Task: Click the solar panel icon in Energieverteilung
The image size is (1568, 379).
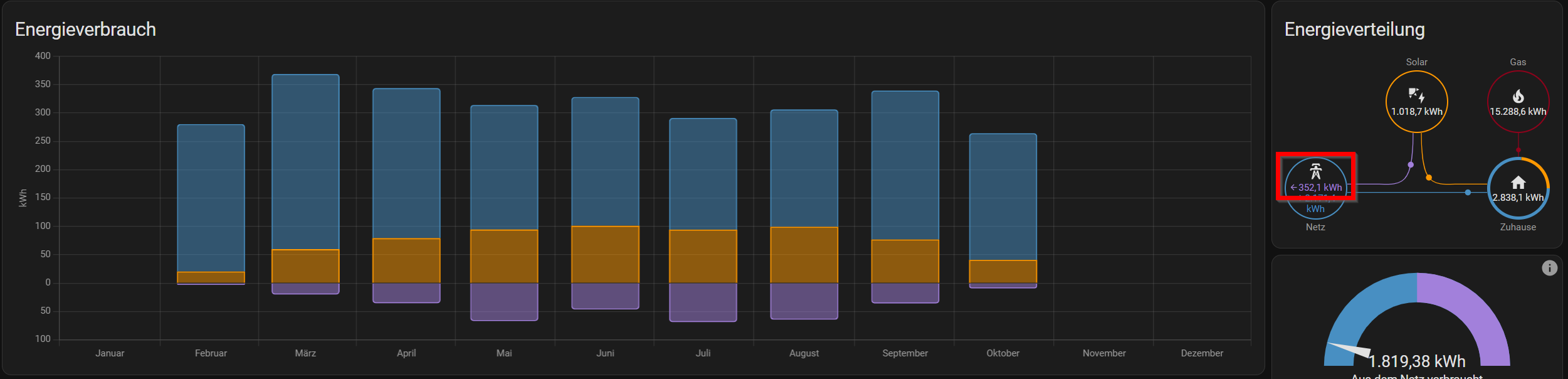Action: pos(1416,95)
